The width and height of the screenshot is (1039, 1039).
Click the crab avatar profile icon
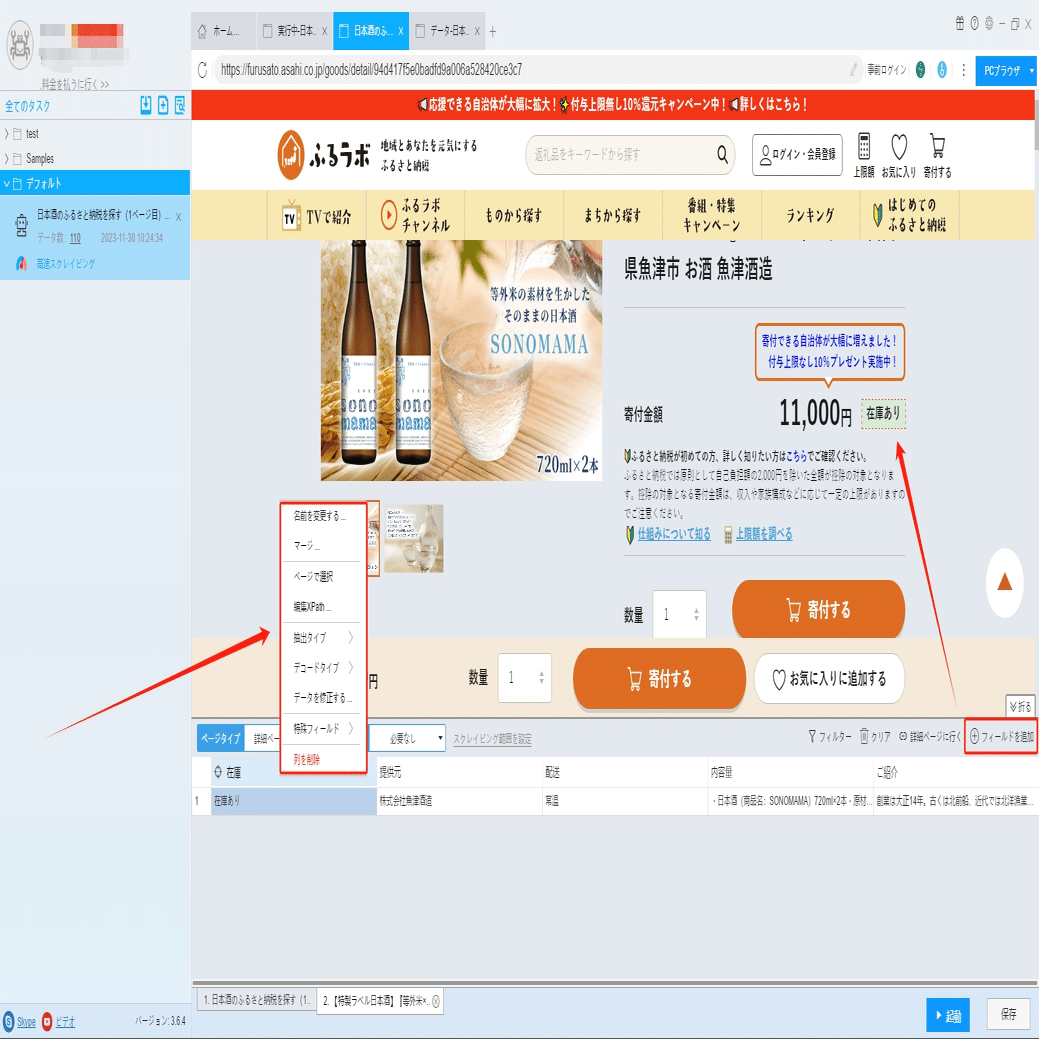pos(20,44)
